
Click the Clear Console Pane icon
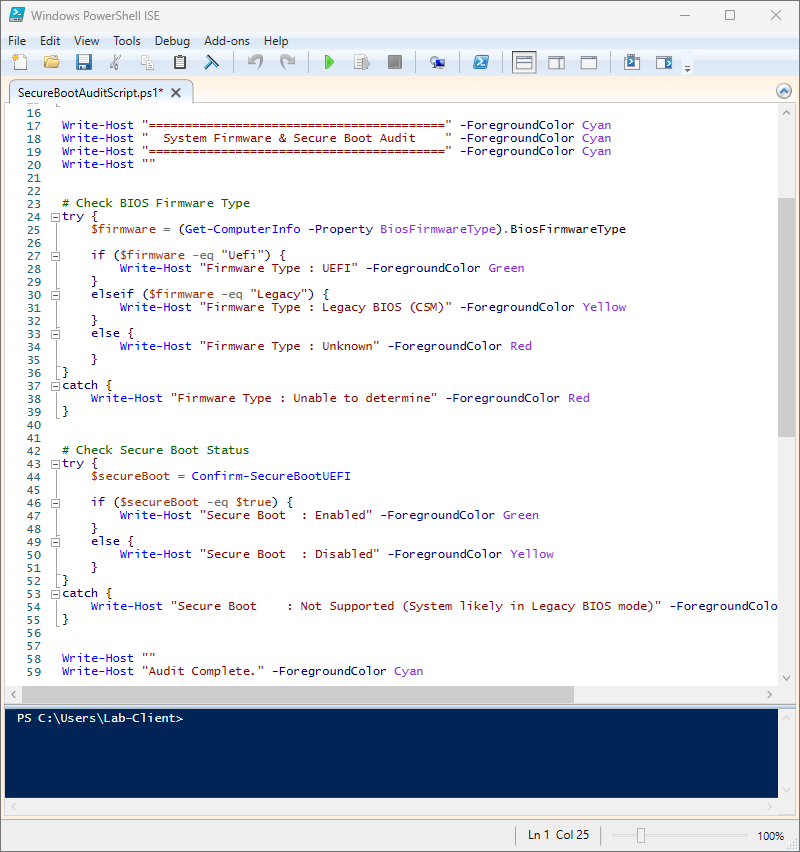[212, 62]
